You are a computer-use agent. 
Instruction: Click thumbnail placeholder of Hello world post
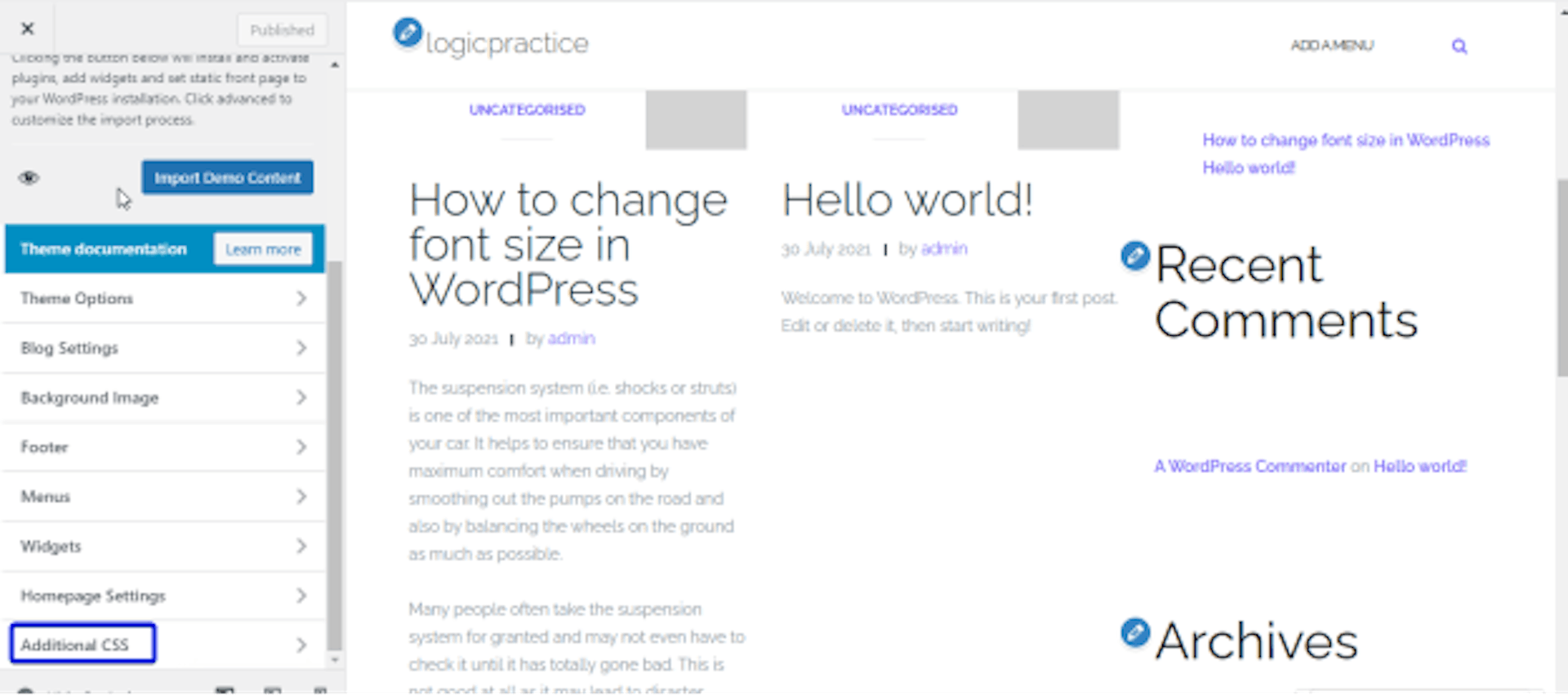1068,119
